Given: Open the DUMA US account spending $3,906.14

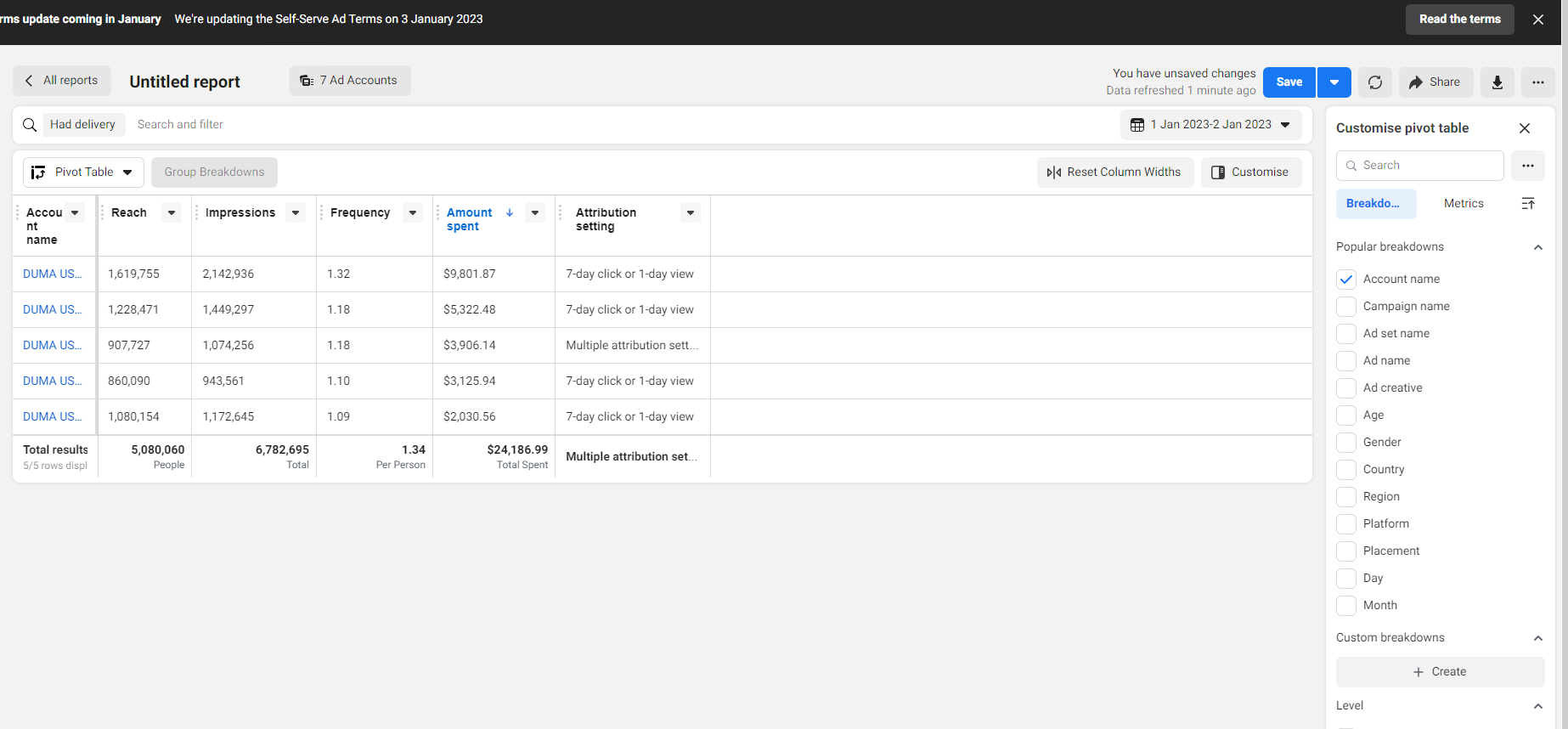Looking at the screenshot, I should pos(53,346).
